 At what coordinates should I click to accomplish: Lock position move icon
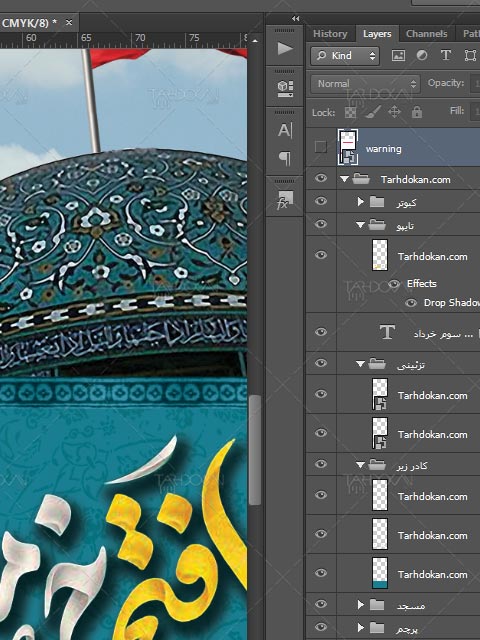(394, 112)
